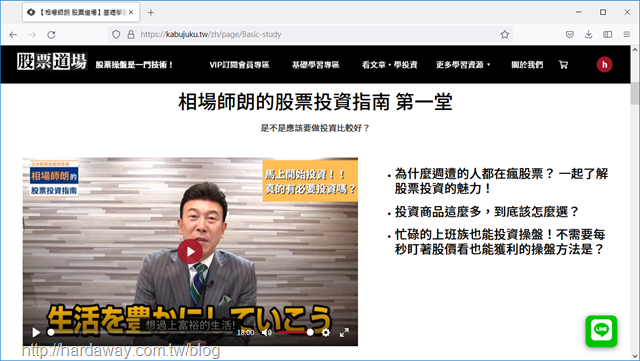
Task: Open VIP訂閱會員專區 menu item
Action: pyautogui.click(x=240, y=65)
